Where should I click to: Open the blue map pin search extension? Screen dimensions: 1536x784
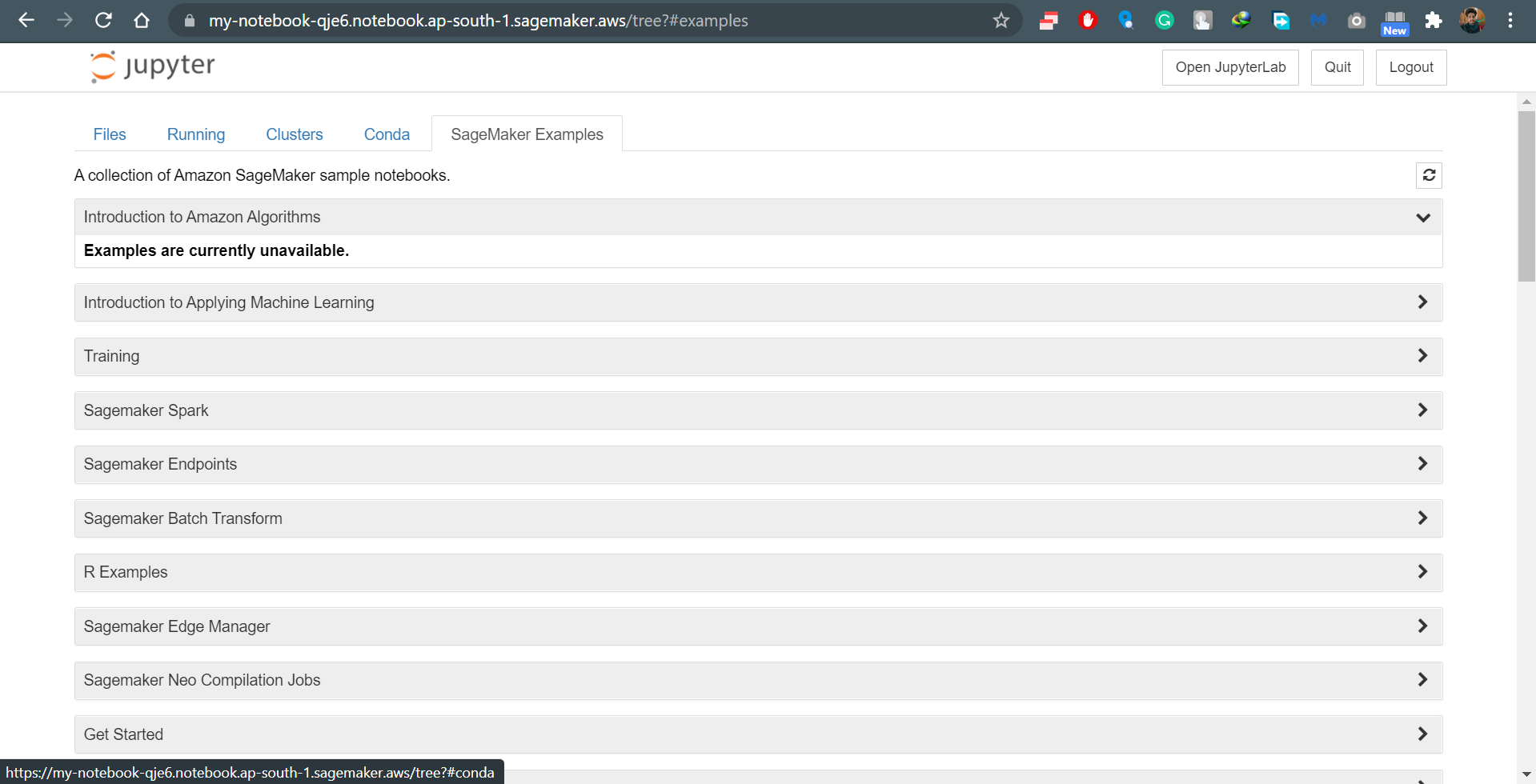1125,21
